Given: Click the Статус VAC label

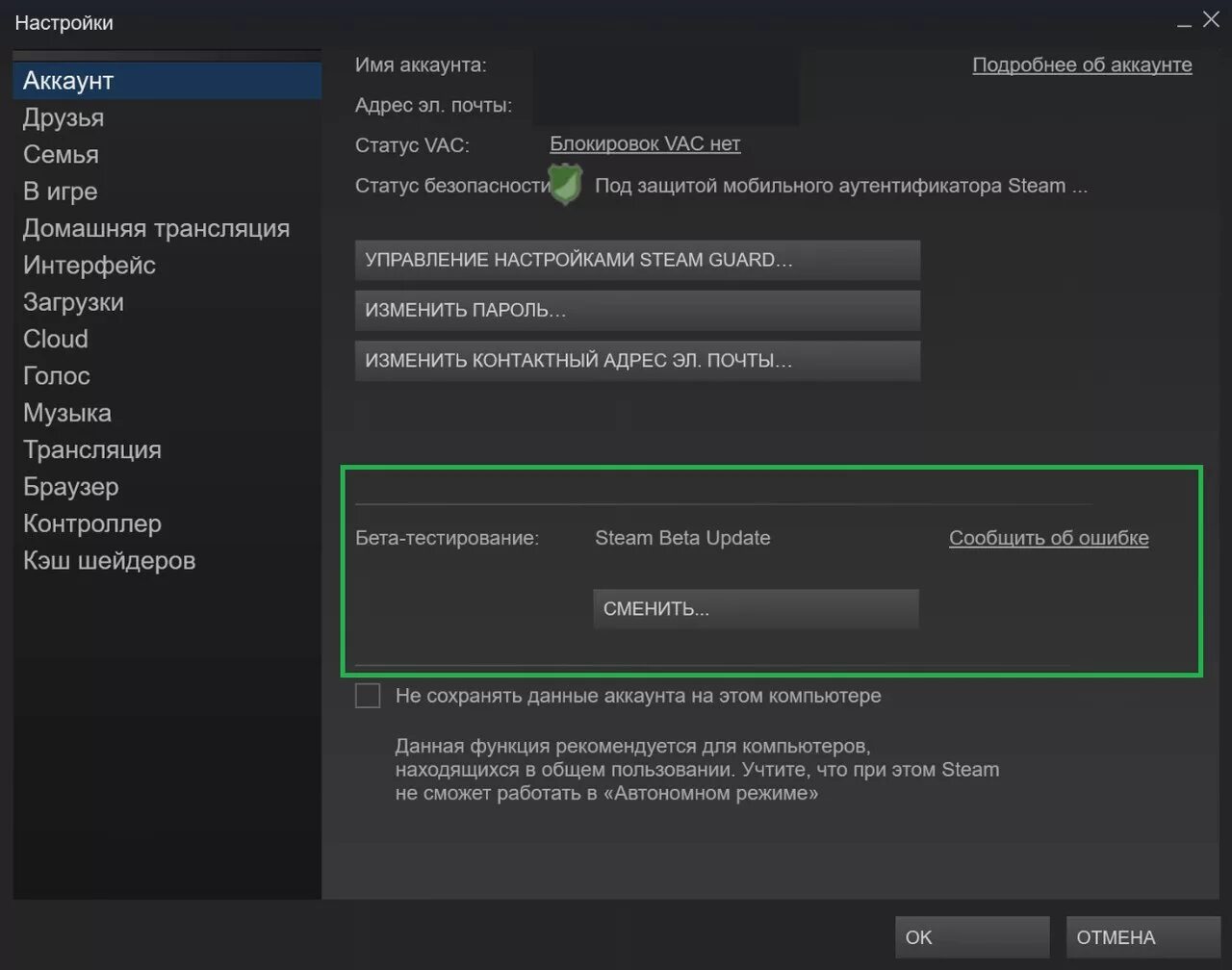Looking at the screenshot, I should click(412, 144).
